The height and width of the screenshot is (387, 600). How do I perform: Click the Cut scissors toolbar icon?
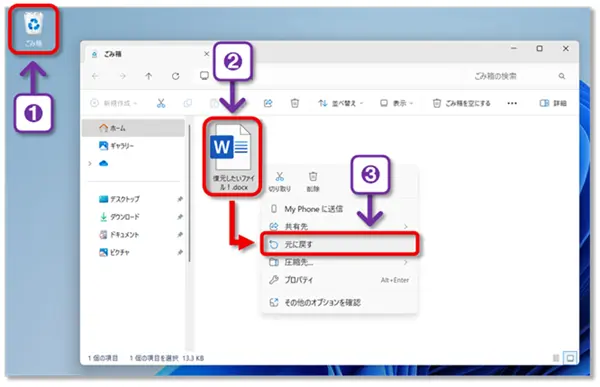point(161,103)
